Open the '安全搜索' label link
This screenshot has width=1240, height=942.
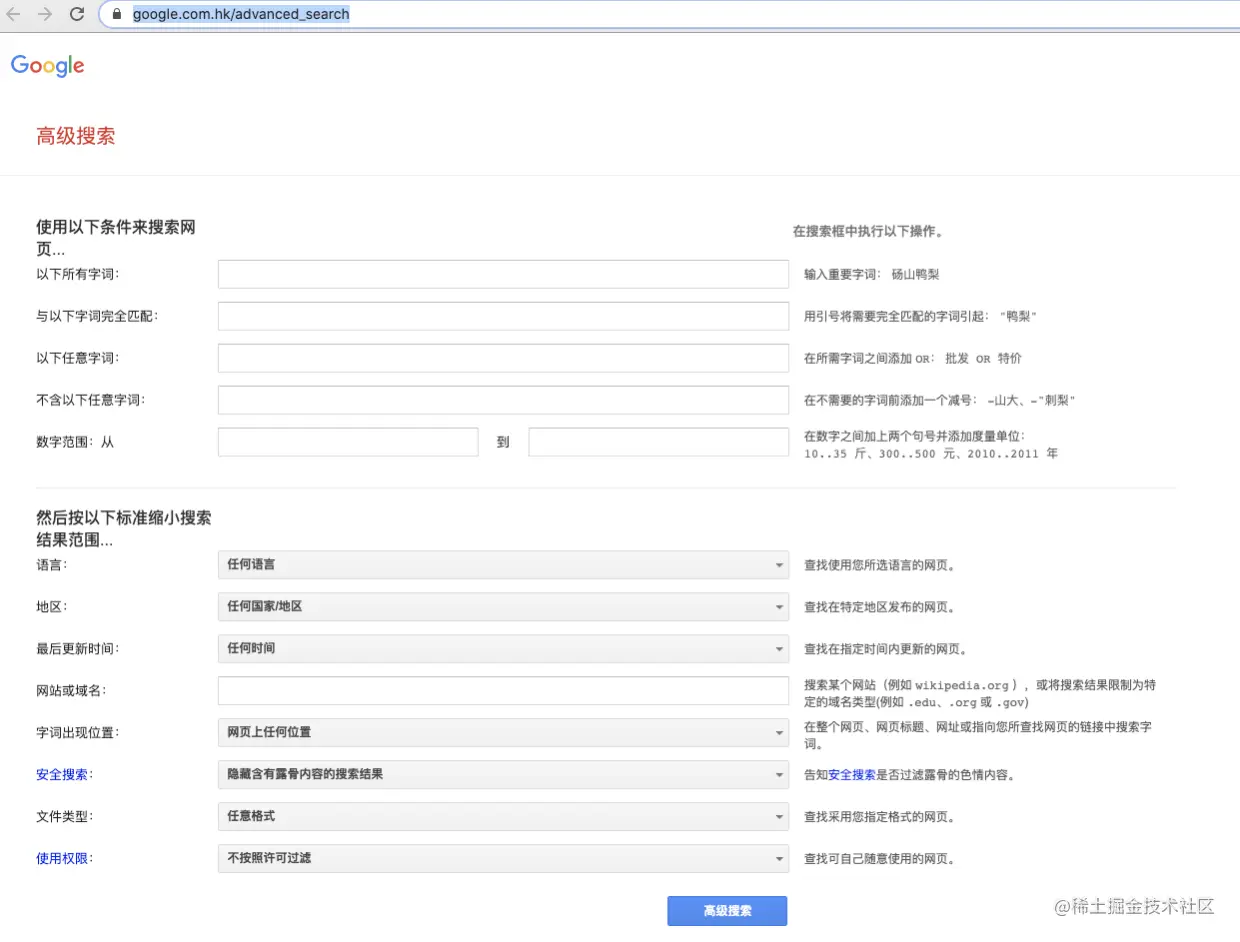64,774
